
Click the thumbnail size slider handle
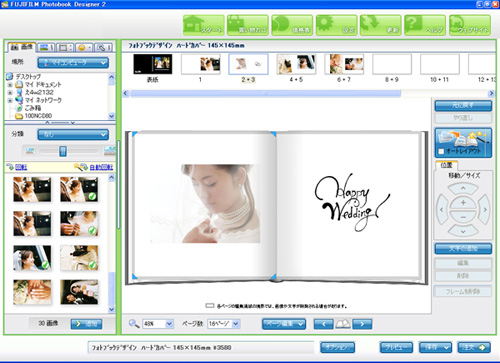[63, 151]
